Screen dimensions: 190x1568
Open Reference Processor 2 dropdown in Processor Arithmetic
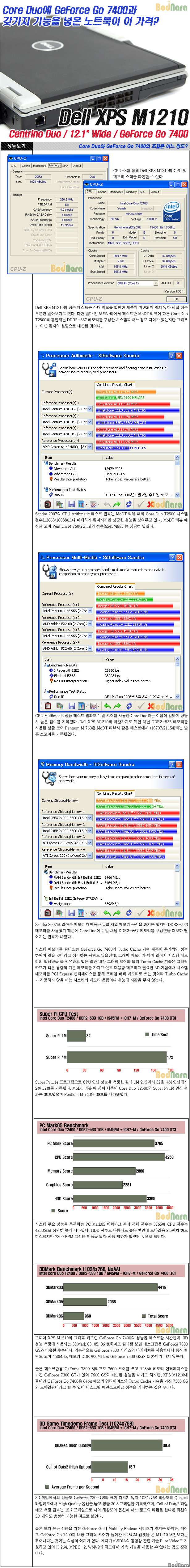pyautogui.click(x=67, y=422)
